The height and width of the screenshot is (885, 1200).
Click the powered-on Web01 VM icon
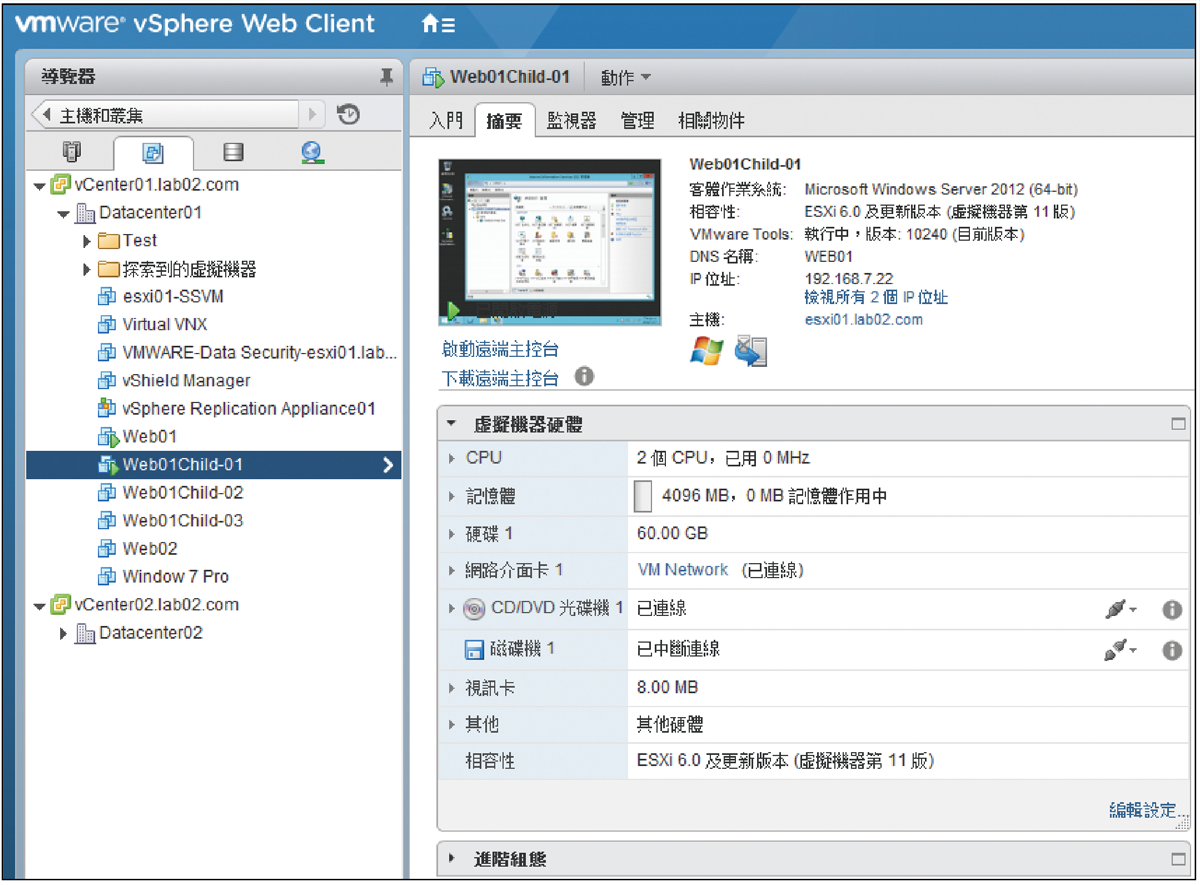click(x=108, y=437)
